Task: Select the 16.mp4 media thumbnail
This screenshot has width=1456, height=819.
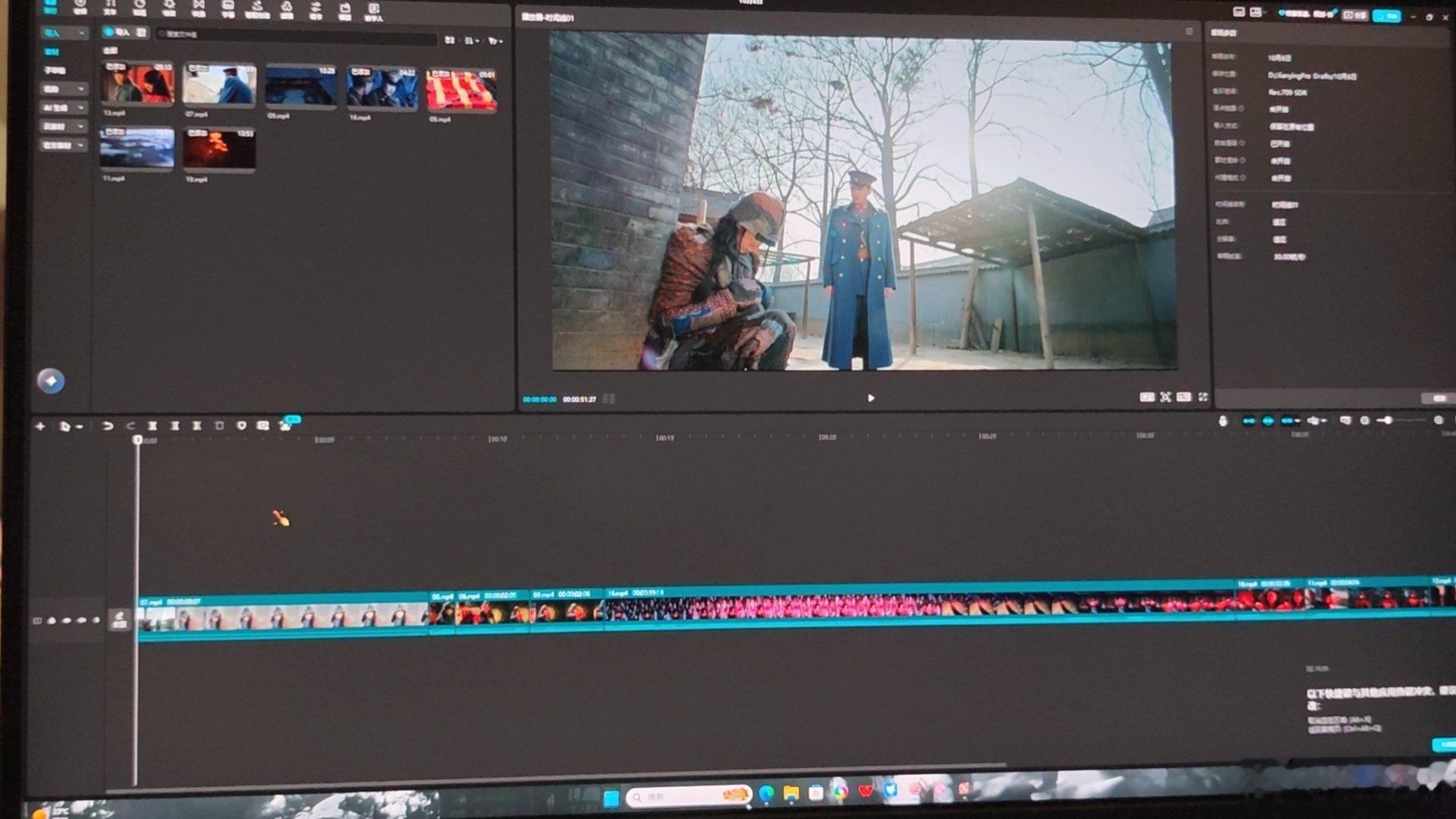Action: point(382,88)
